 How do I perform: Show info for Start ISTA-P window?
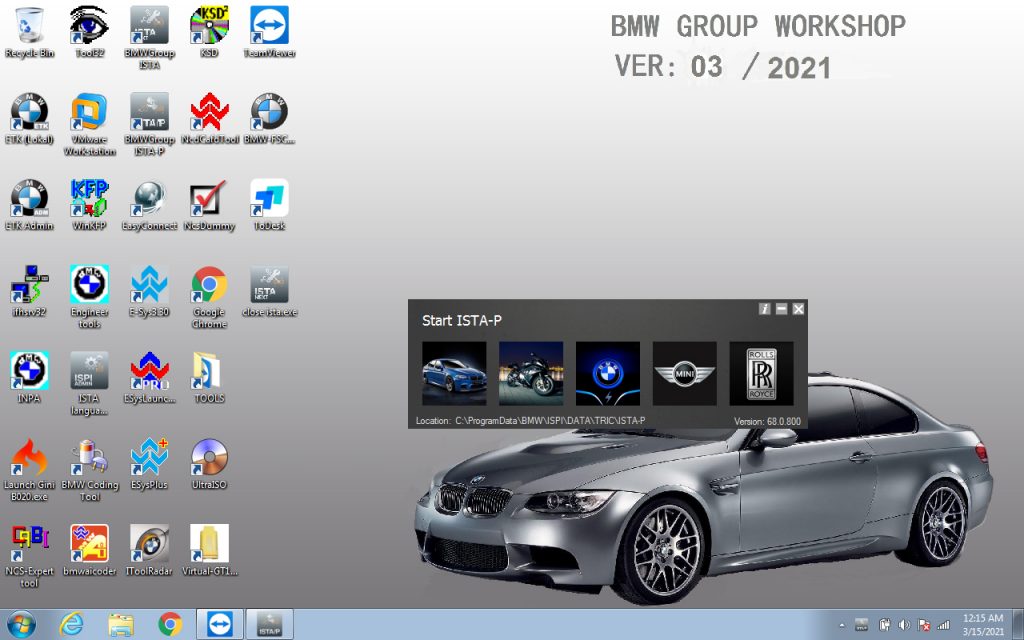click(x=765, y=309)
